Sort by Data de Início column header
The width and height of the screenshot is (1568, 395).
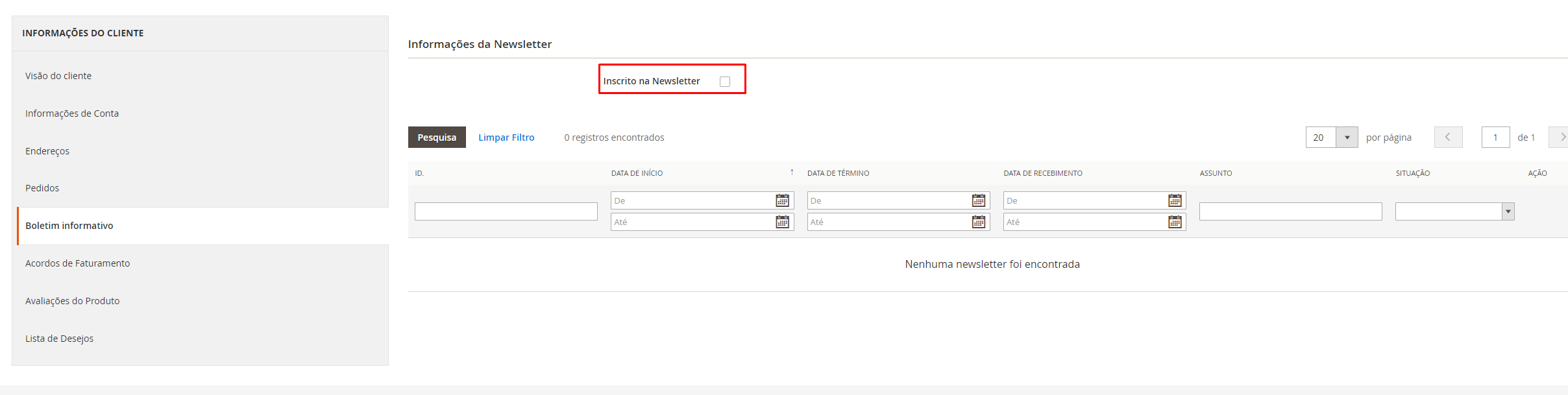coord(637,173)
